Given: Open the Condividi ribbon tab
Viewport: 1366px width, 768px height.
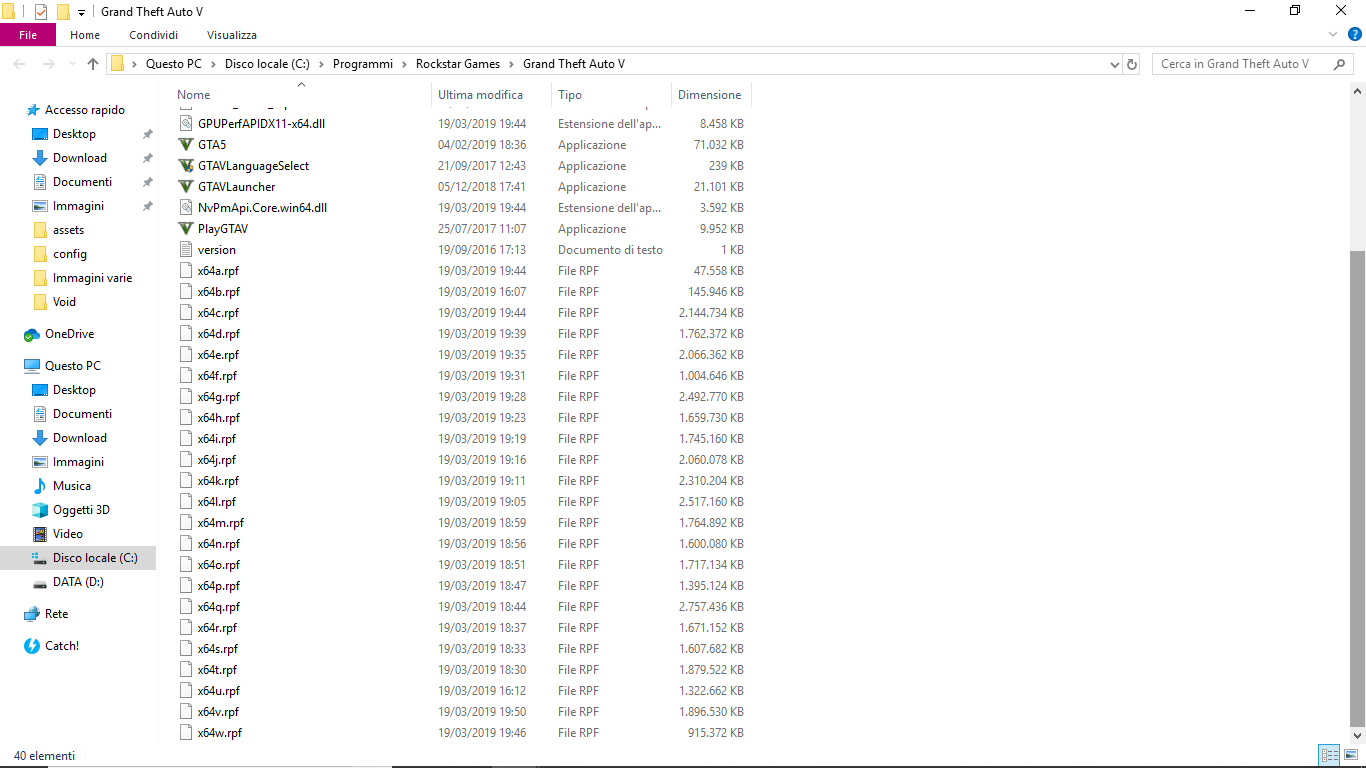Looking at the screenshot, I should point(153,35).
